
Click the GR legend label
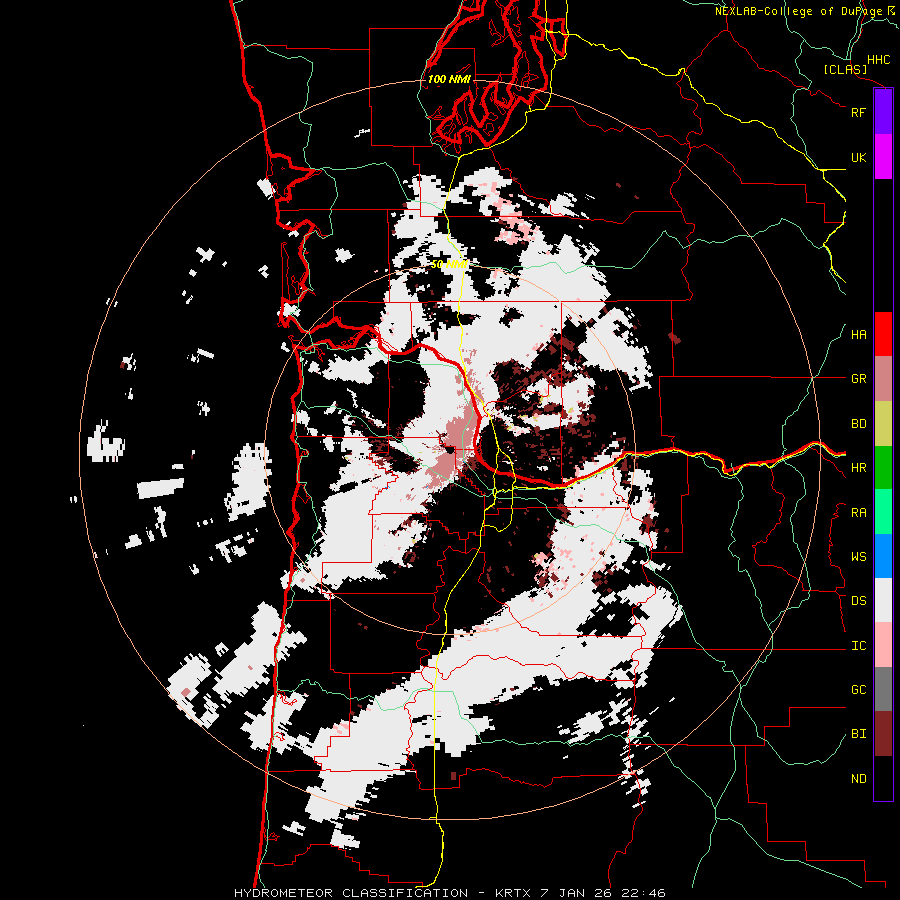tap(858, 379)
